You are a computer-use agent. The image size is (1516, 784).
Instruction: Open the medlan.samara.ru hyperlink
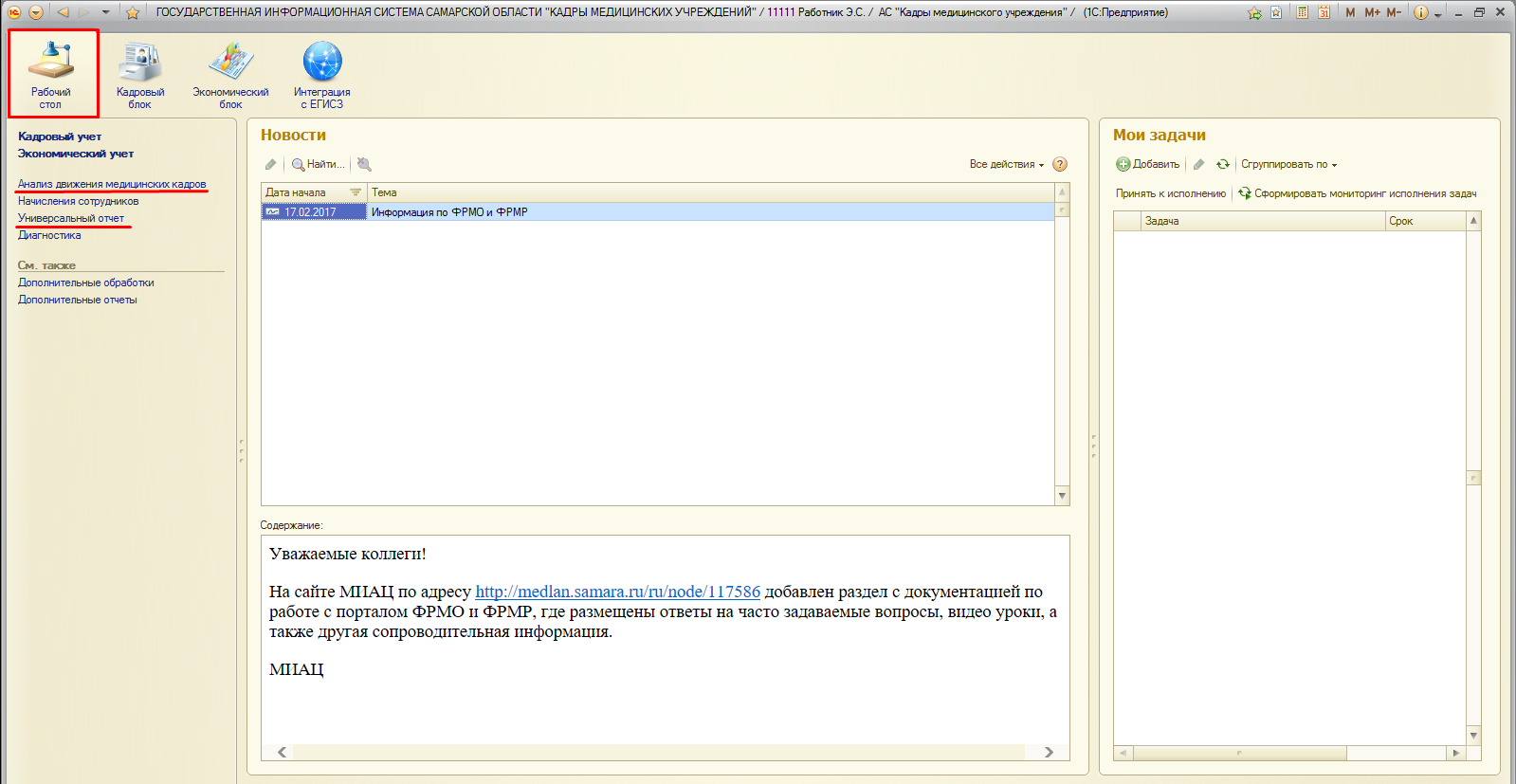(617, 592)
